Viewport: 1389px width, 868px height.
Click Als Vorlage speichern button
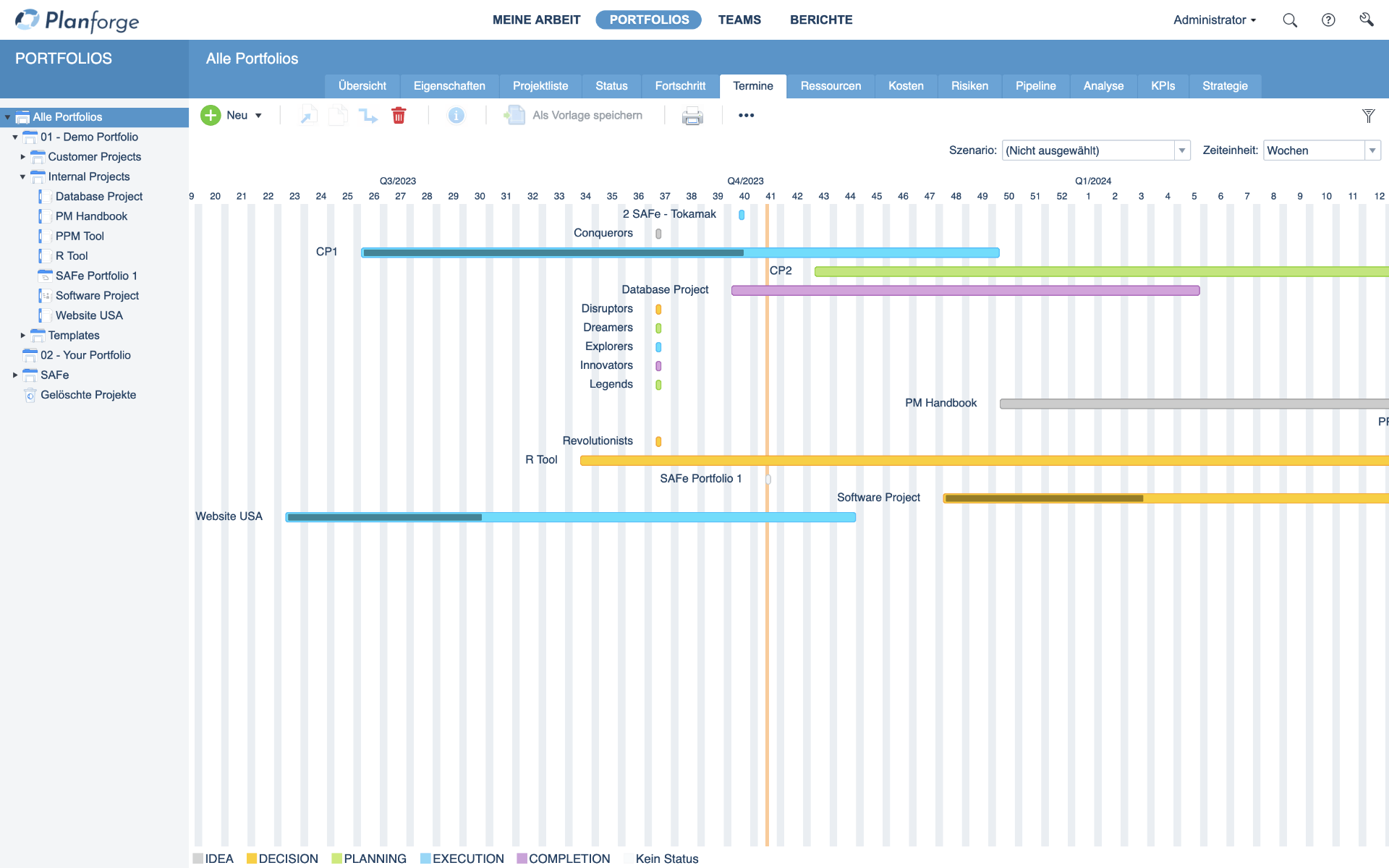573,116
